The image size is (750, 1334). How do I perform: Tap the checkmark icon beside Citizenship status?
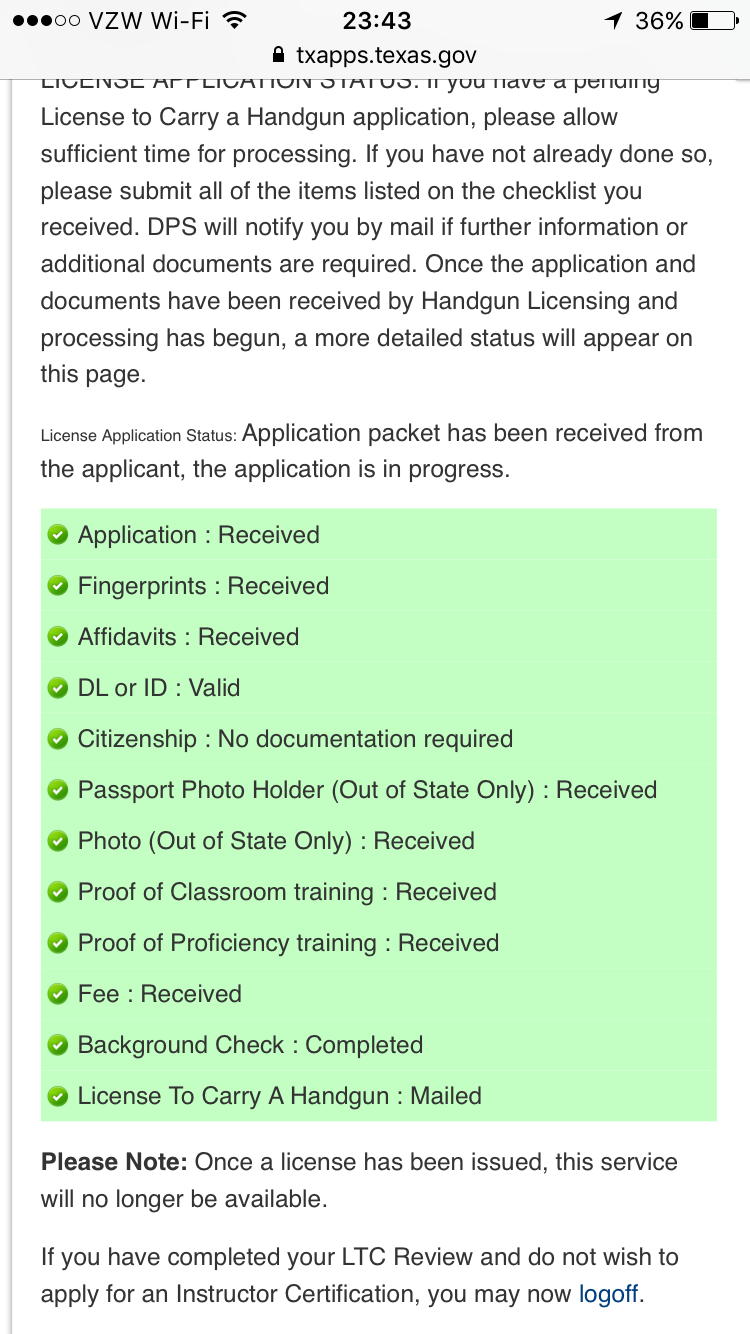(58, 739)
